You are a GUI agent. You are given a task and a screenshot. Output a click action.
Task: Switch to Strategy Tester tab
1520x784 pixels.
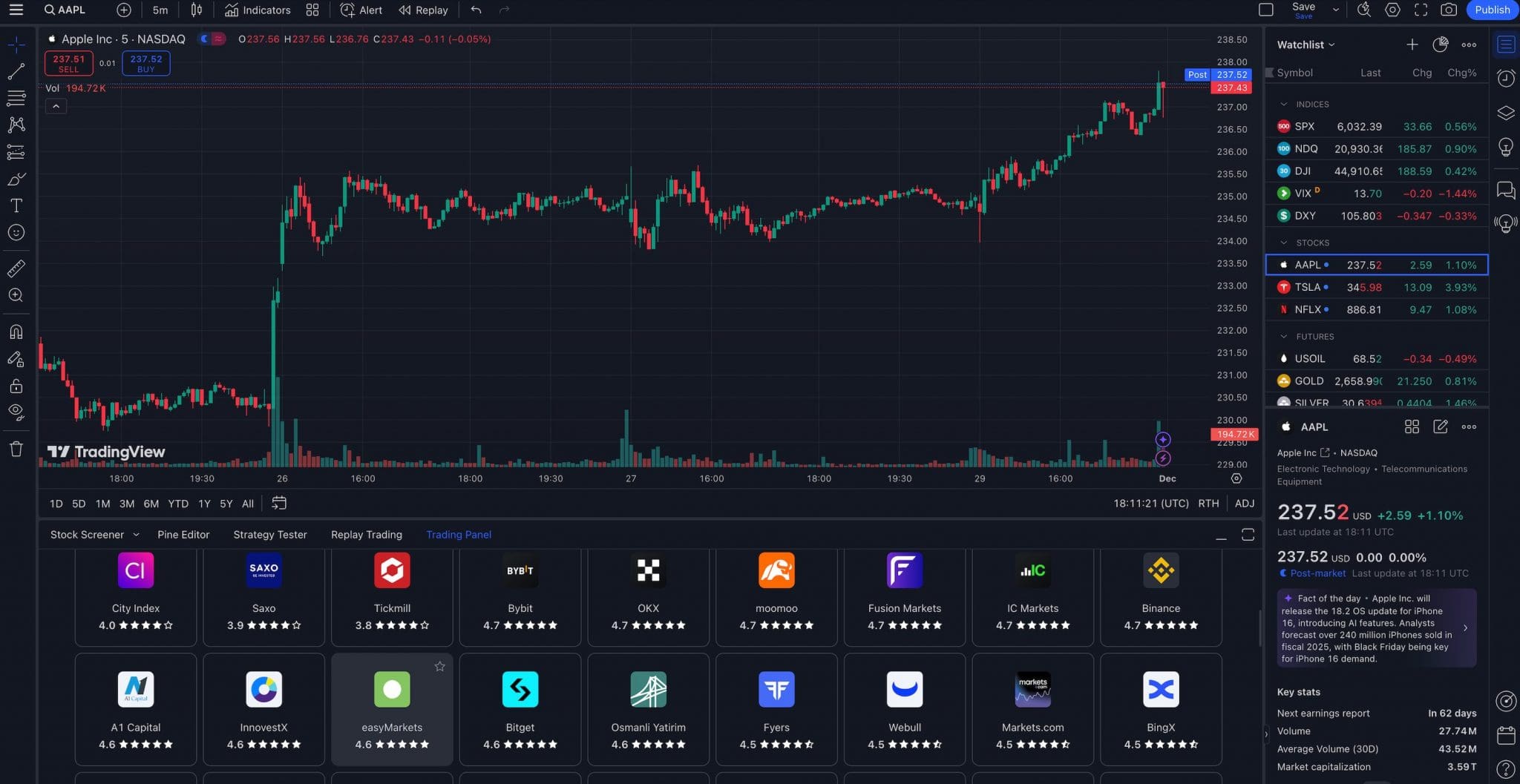270,535
